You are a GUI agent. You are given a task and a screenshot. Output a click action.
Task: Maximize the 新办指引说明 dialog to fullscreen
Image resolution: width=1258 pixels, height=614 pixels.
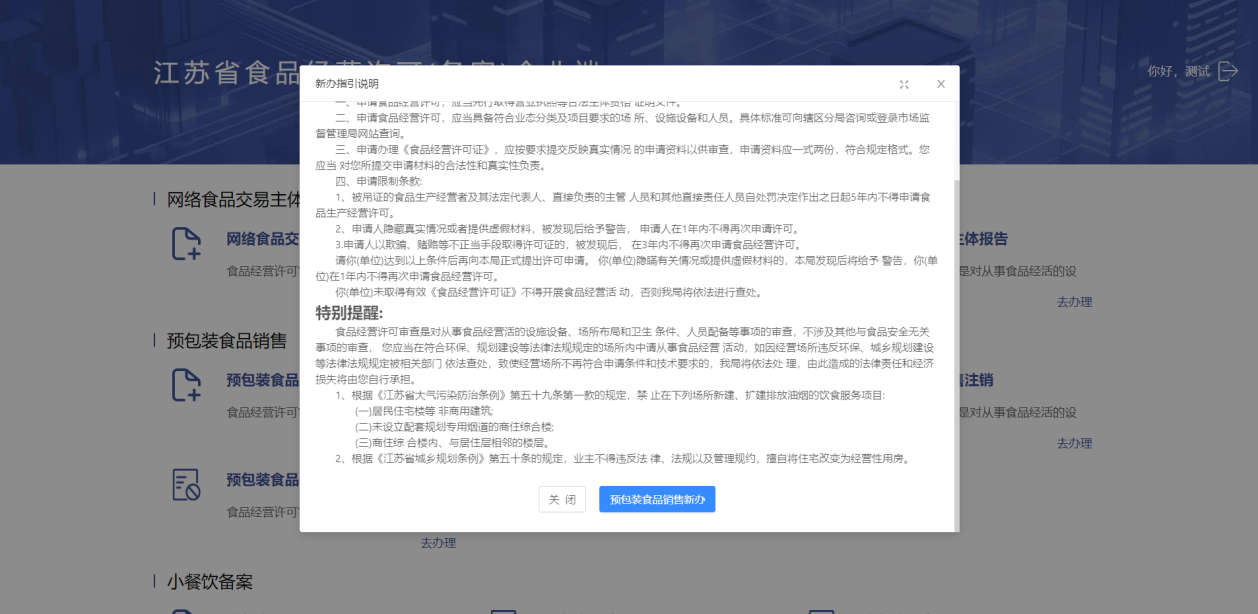tap(904, 84)
